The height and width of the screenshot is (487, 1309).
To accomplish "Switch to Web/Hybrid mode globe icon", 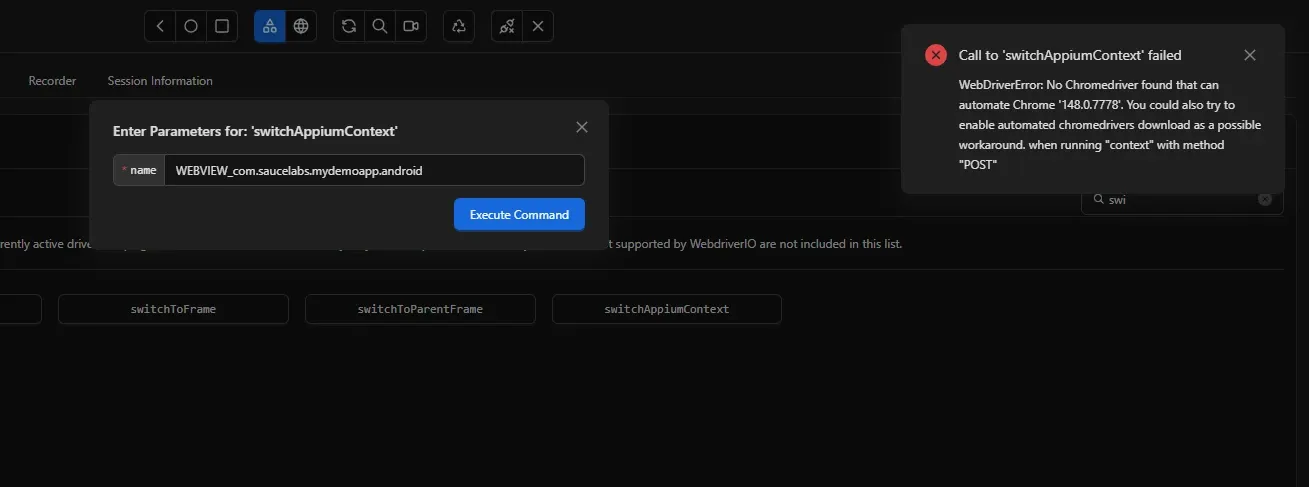I will [301, 26].
